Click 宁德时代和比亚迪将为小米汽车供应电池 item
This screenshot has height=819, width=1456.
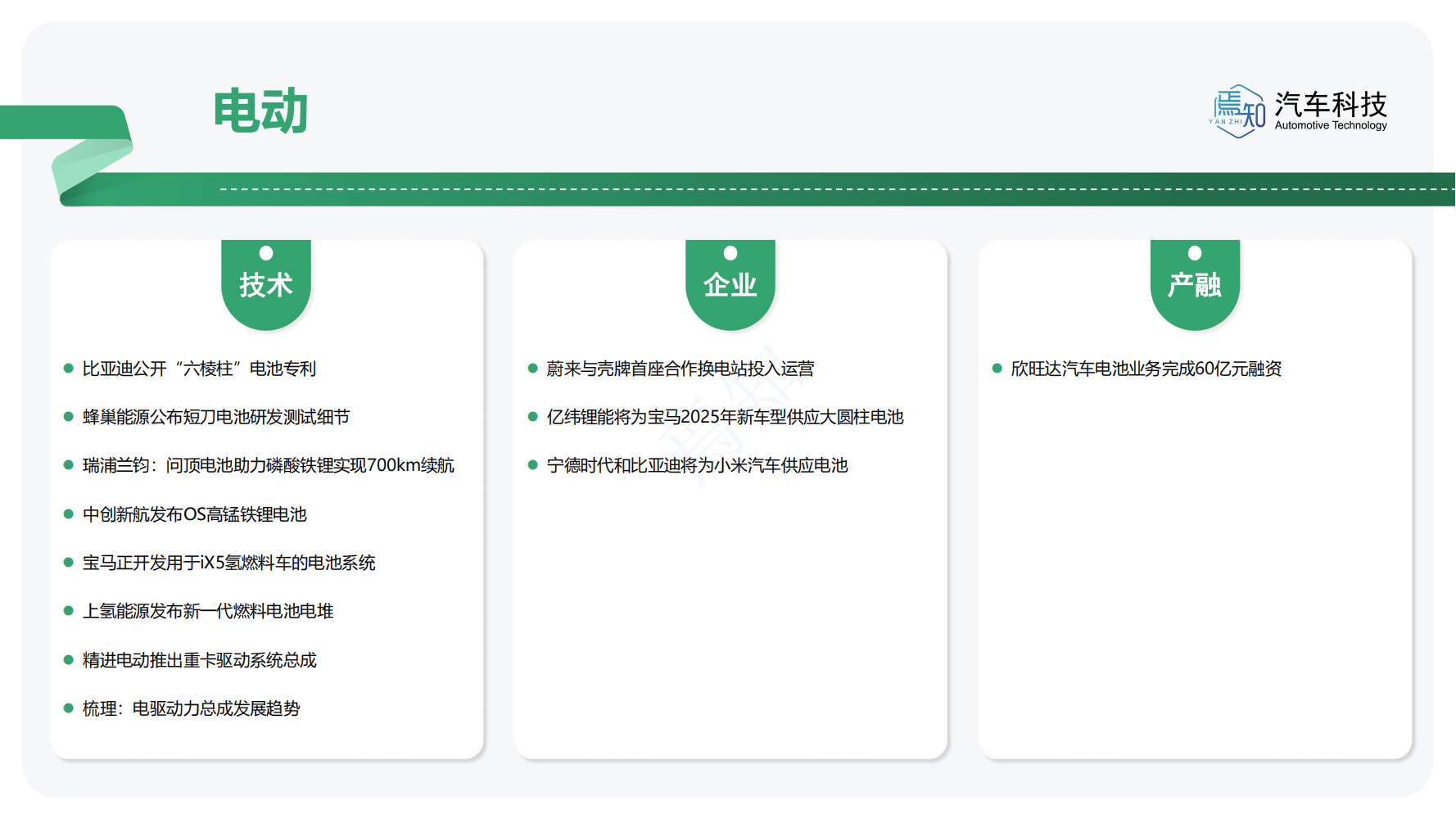pyautogui.click(x=697, y=465)
